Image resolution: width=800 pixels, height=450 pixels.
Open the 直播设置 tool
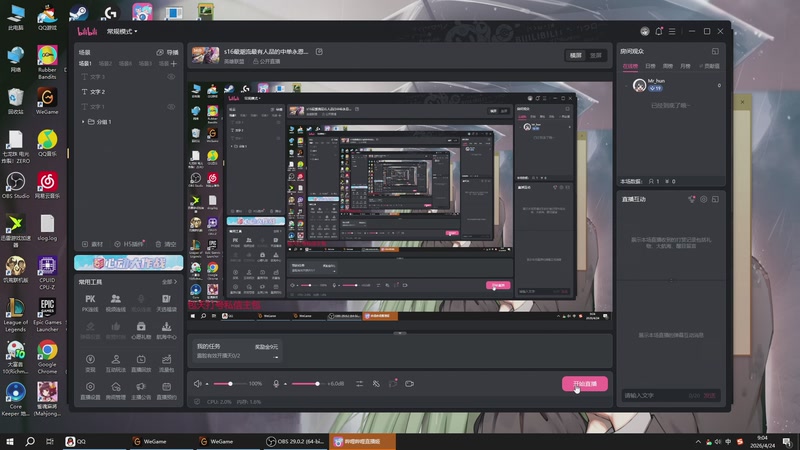pos(90,390)
